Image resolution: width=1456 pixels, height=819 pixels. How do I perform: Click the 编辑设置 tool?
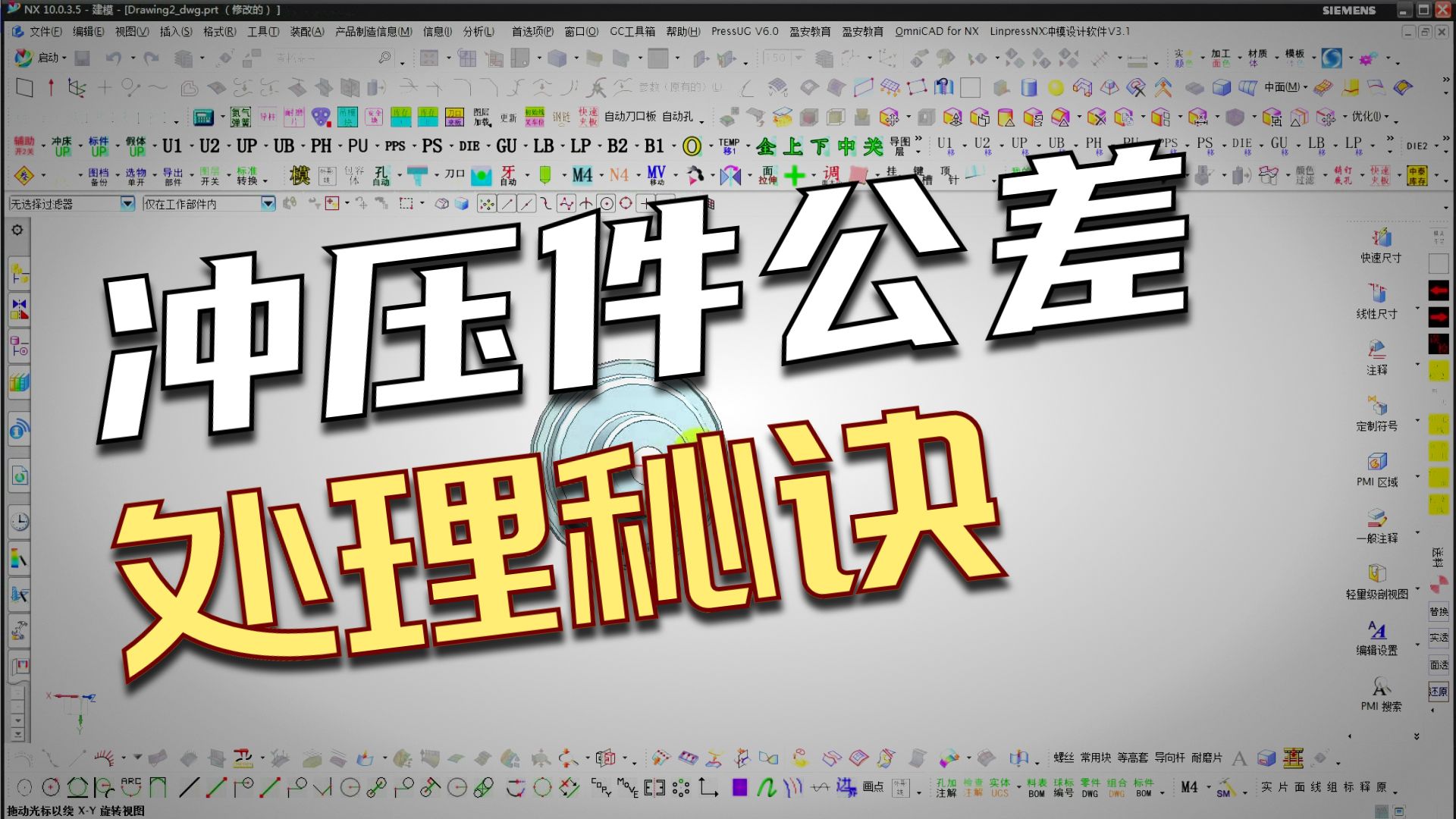(1376, 639)
